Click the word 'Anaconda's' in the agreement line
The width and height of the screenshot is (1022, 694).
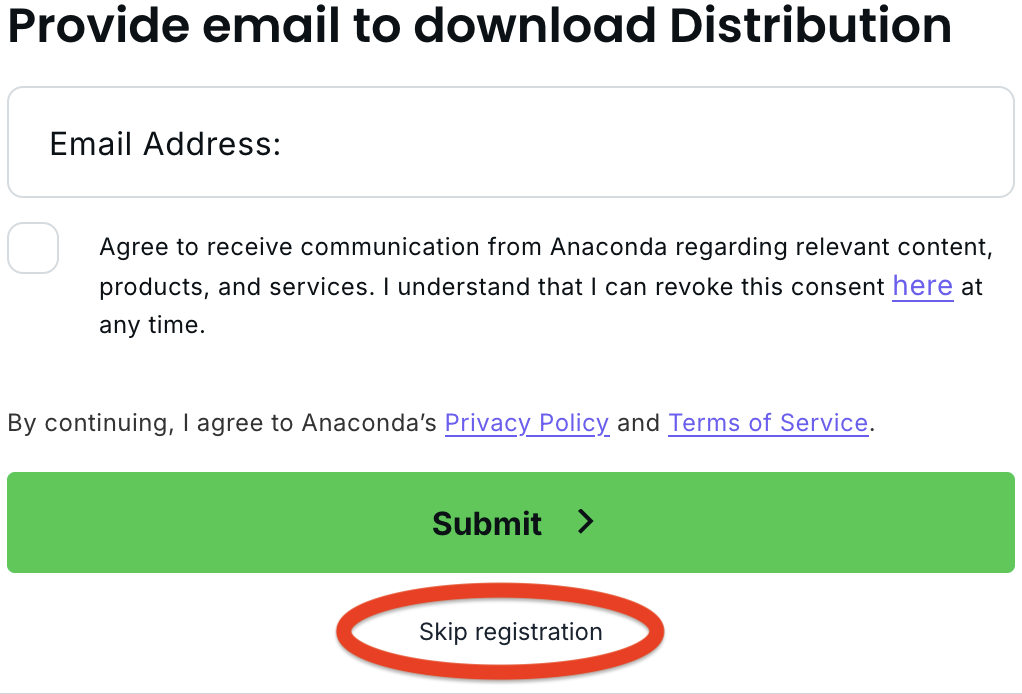pos(369,423)
